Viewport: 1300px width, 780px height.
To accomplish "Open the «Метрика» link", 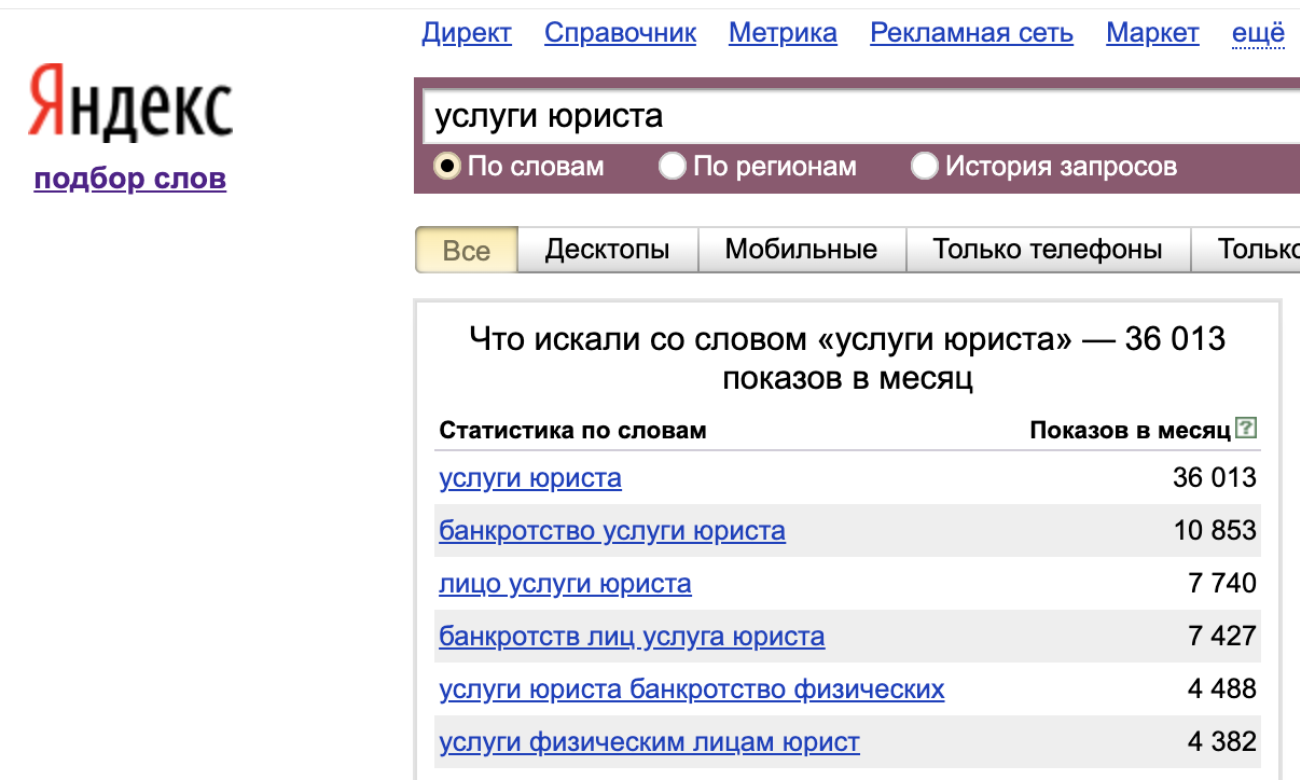I will click(x=782, y=33).
